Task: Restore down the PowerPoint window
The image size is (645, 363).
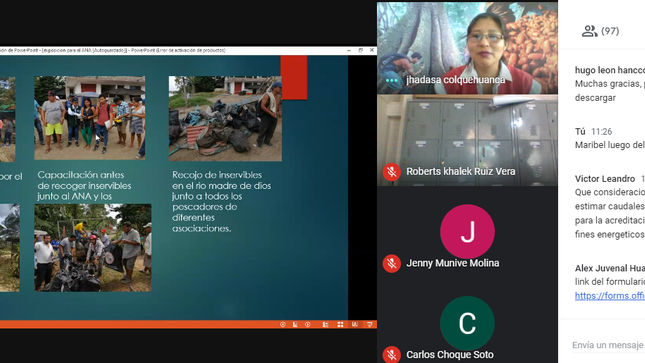Action: click(360, 50)
